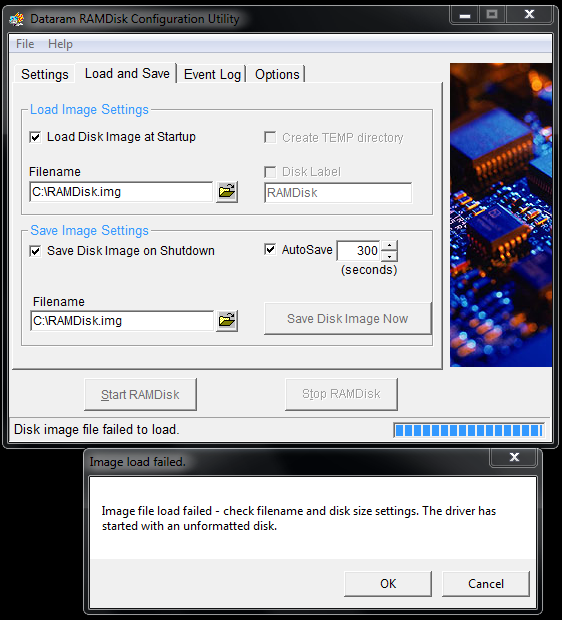Click OK in the error dialog

388,584
